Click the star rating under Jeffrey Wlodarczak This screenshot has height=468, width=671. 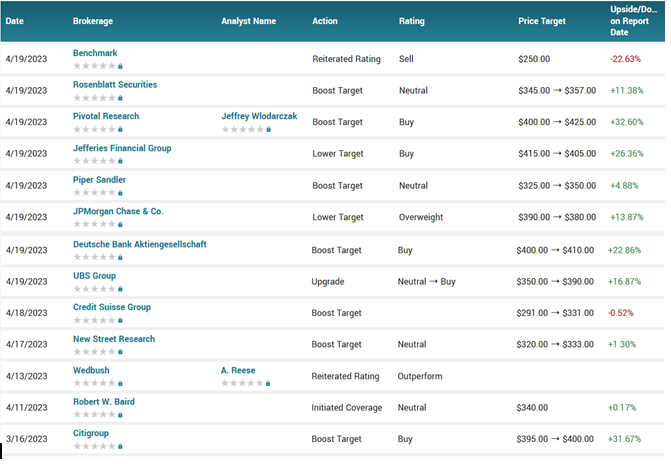pyautogui.click(x=243, y=129)
